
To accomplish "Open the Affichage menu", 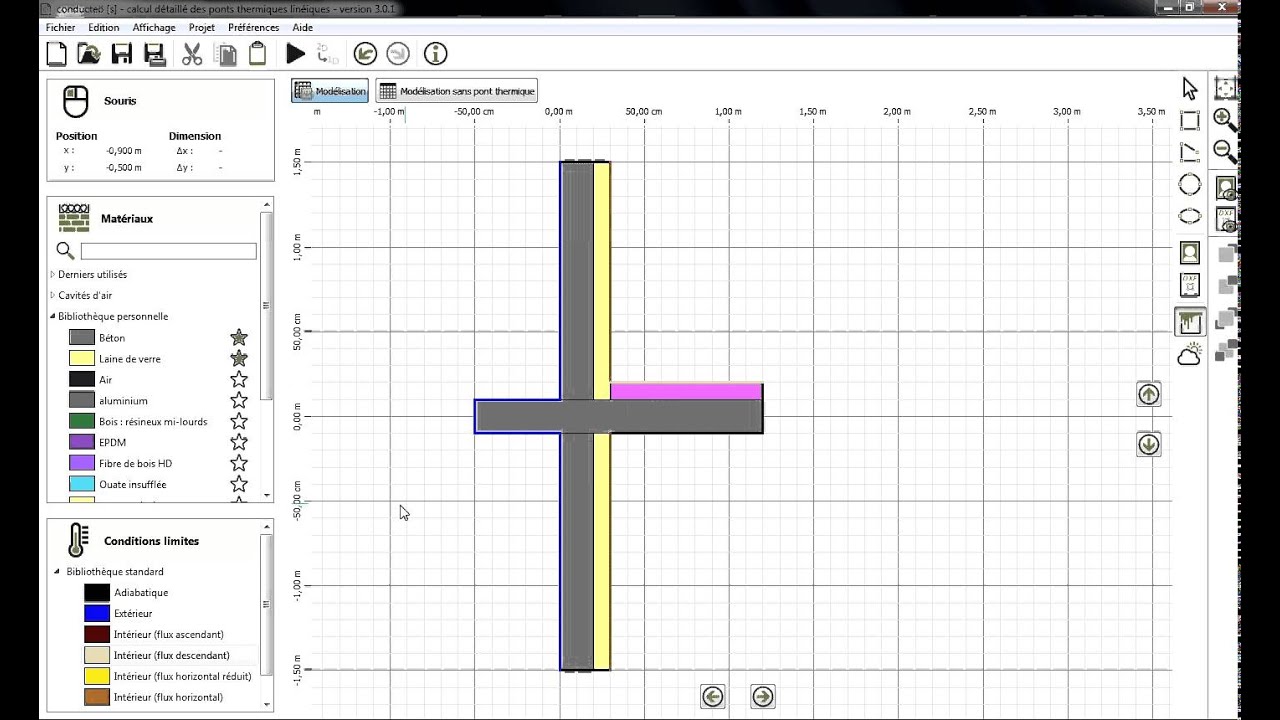I will 154,28.
